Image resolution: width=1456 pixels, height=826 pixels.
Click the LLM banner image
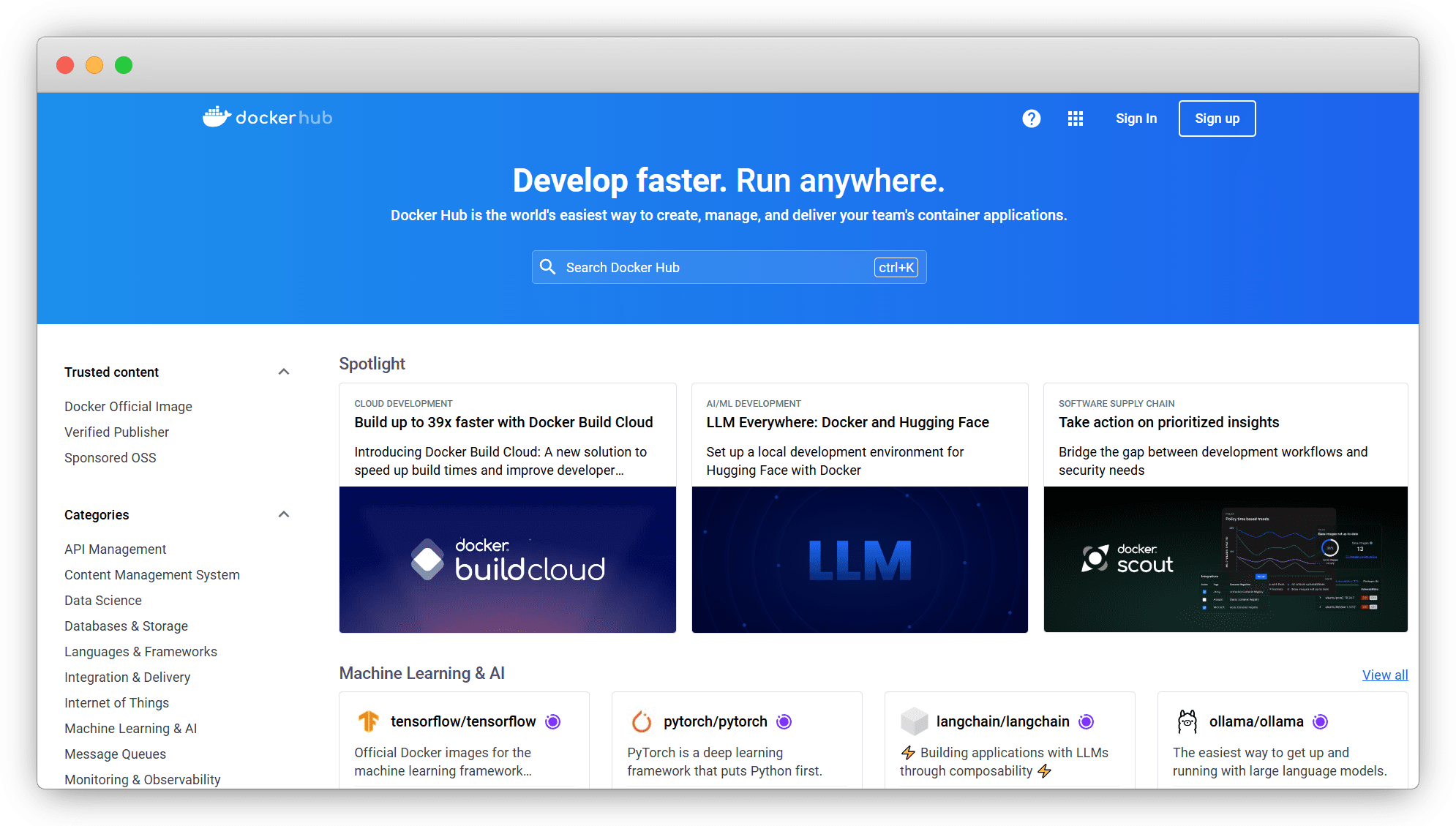pyautogui.click(x=859, y=560)
